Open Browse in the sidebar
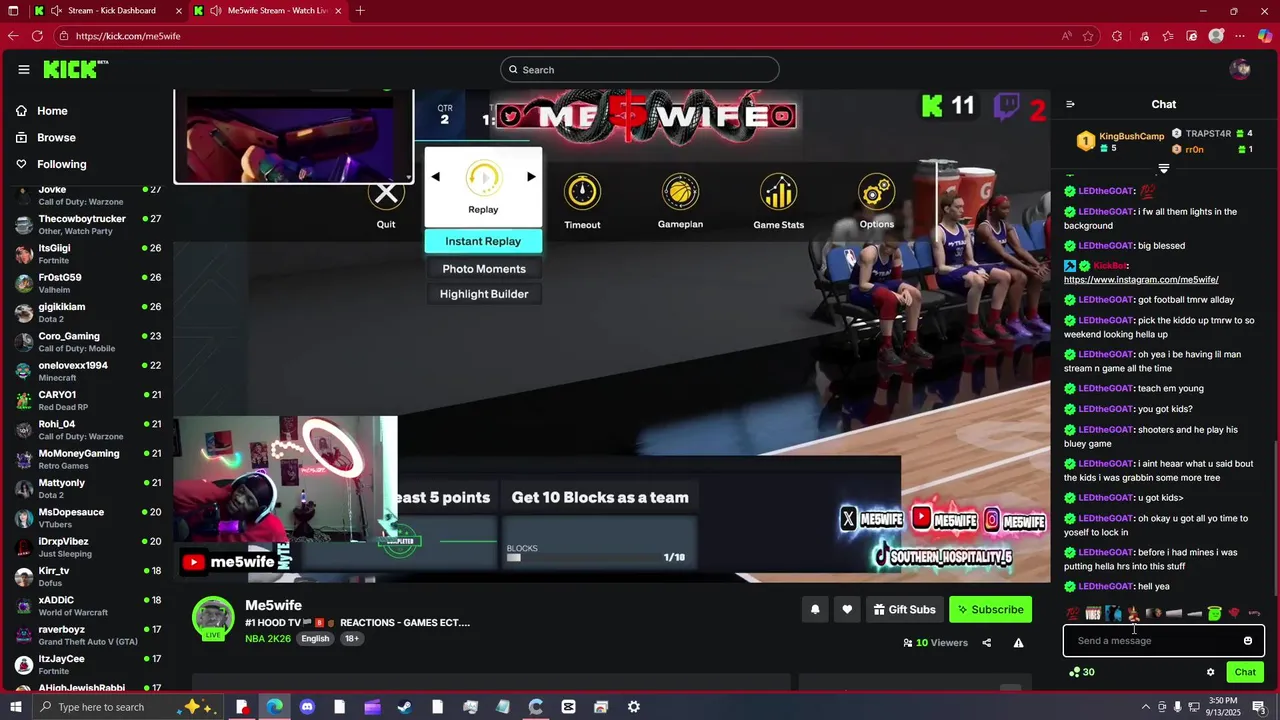This screenshot has height=720, width=1280. 56,138
